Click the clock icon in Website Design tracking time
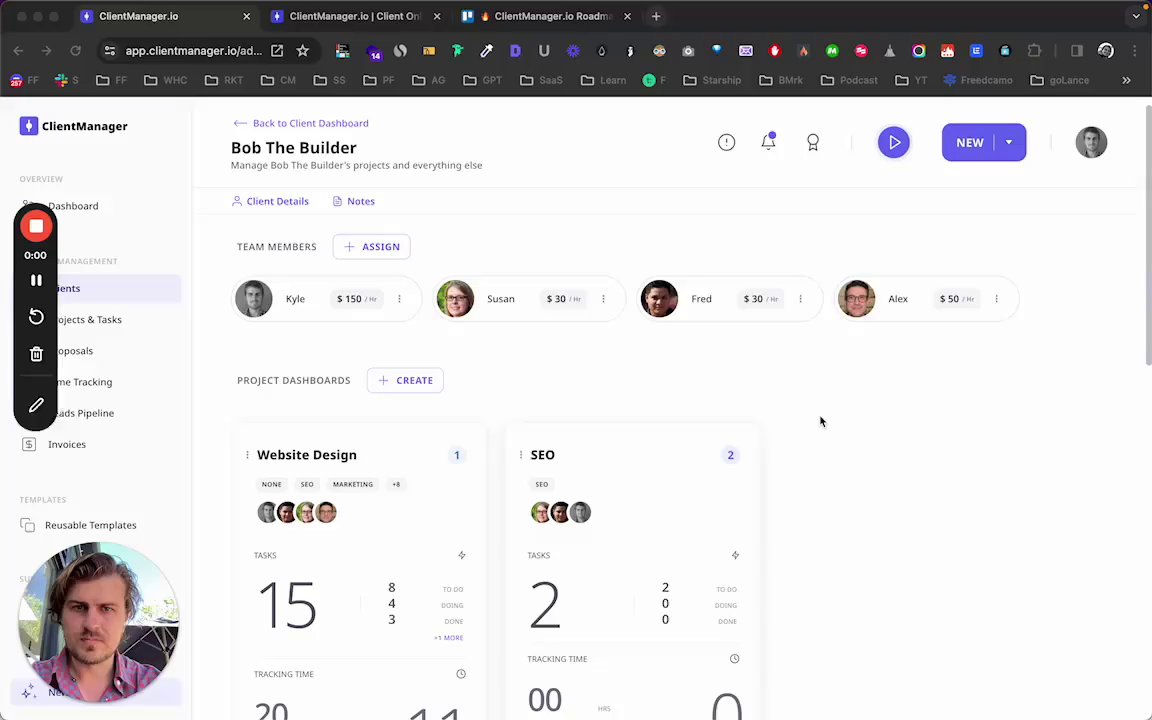Viewport: 1152px width, 720px height. tap(461, 674)
